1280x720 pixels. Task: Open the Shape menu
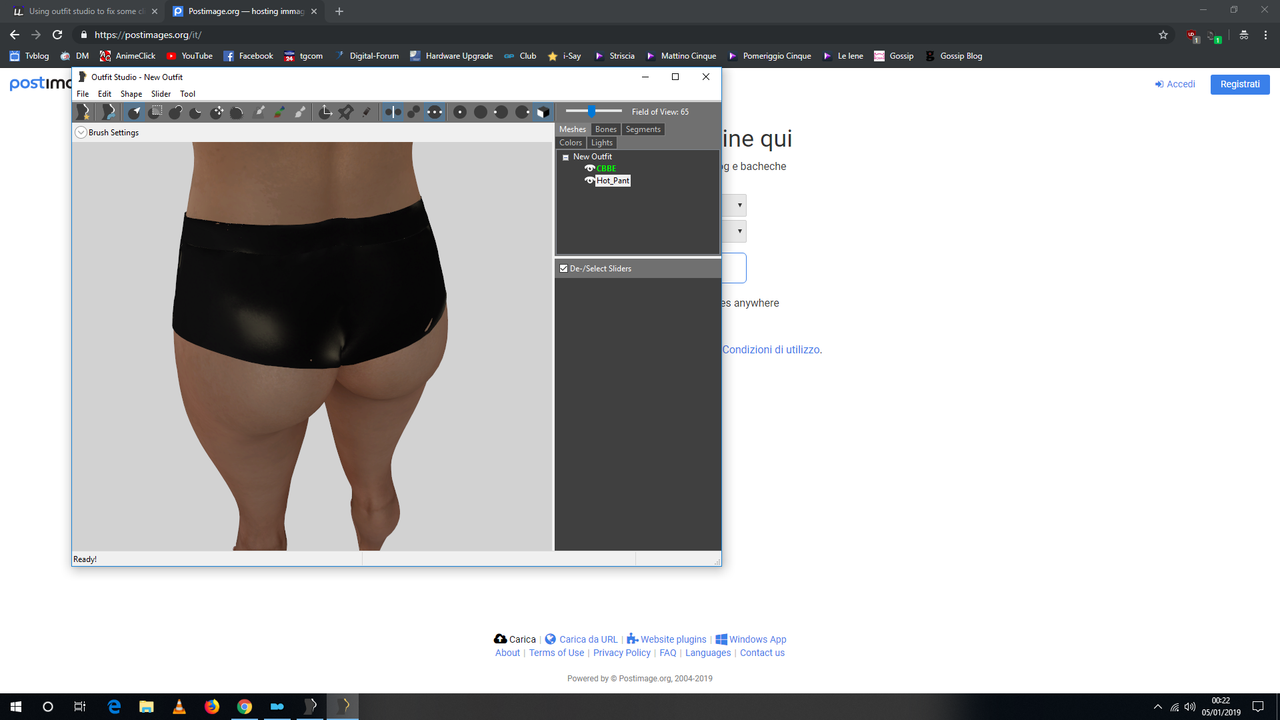click(x=131, y=94)
